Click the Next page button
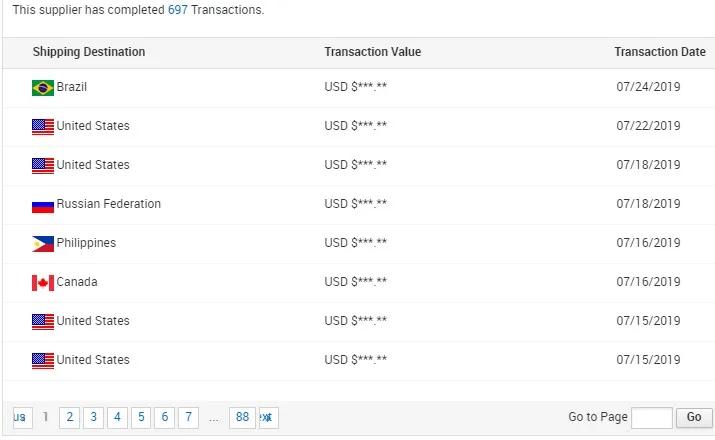 pos(268,417)
